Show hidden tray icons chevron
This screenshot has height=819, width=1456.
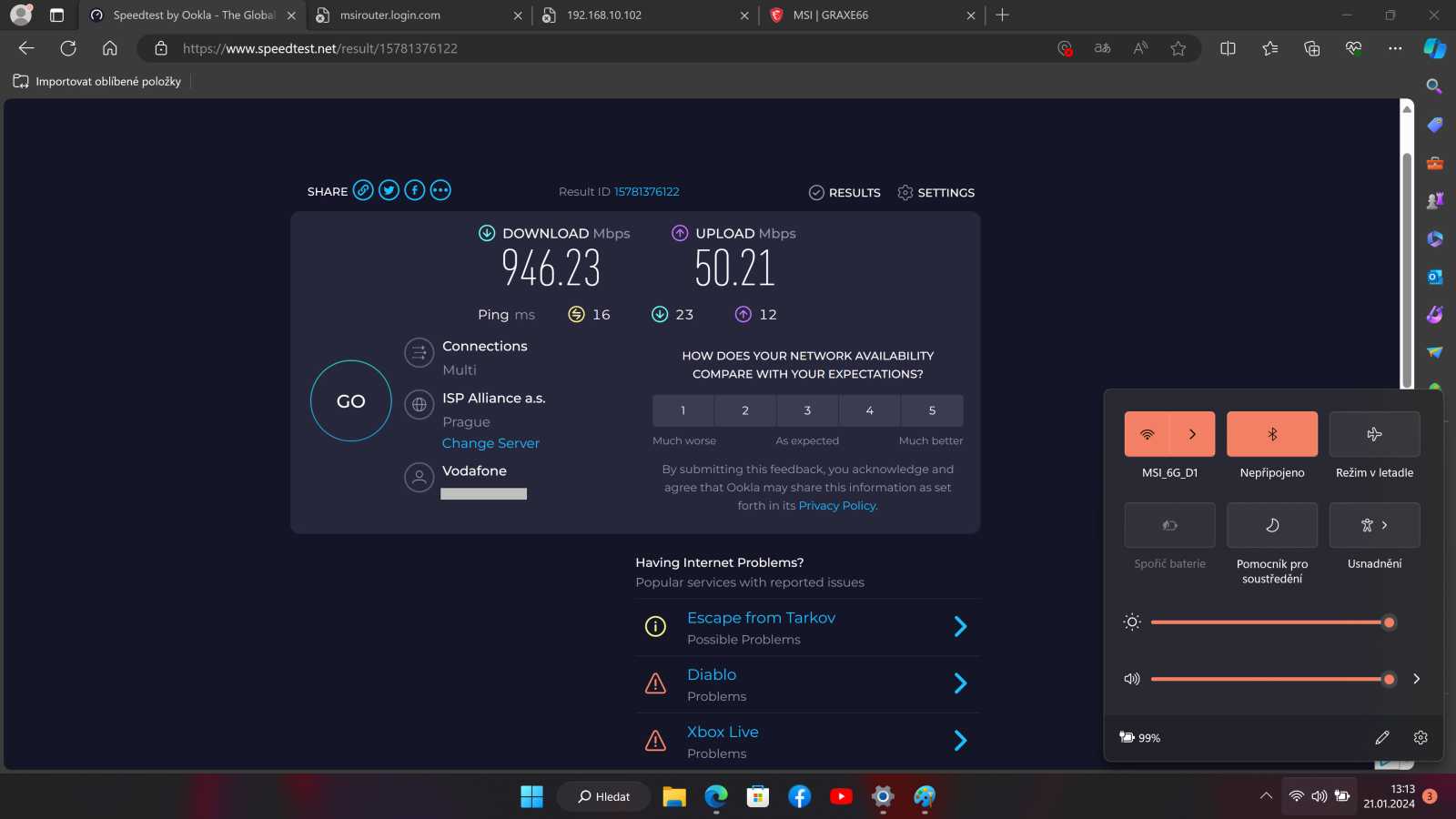[x=1266, y=796]
